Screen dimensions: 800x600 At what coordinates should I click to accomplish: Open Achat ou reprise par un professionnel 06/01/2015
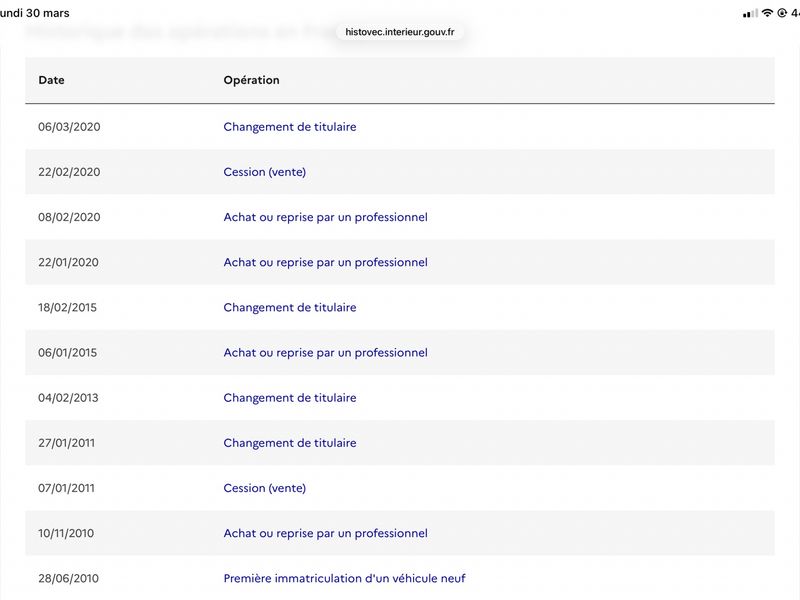pyautogui.click(x=326, y=353)
